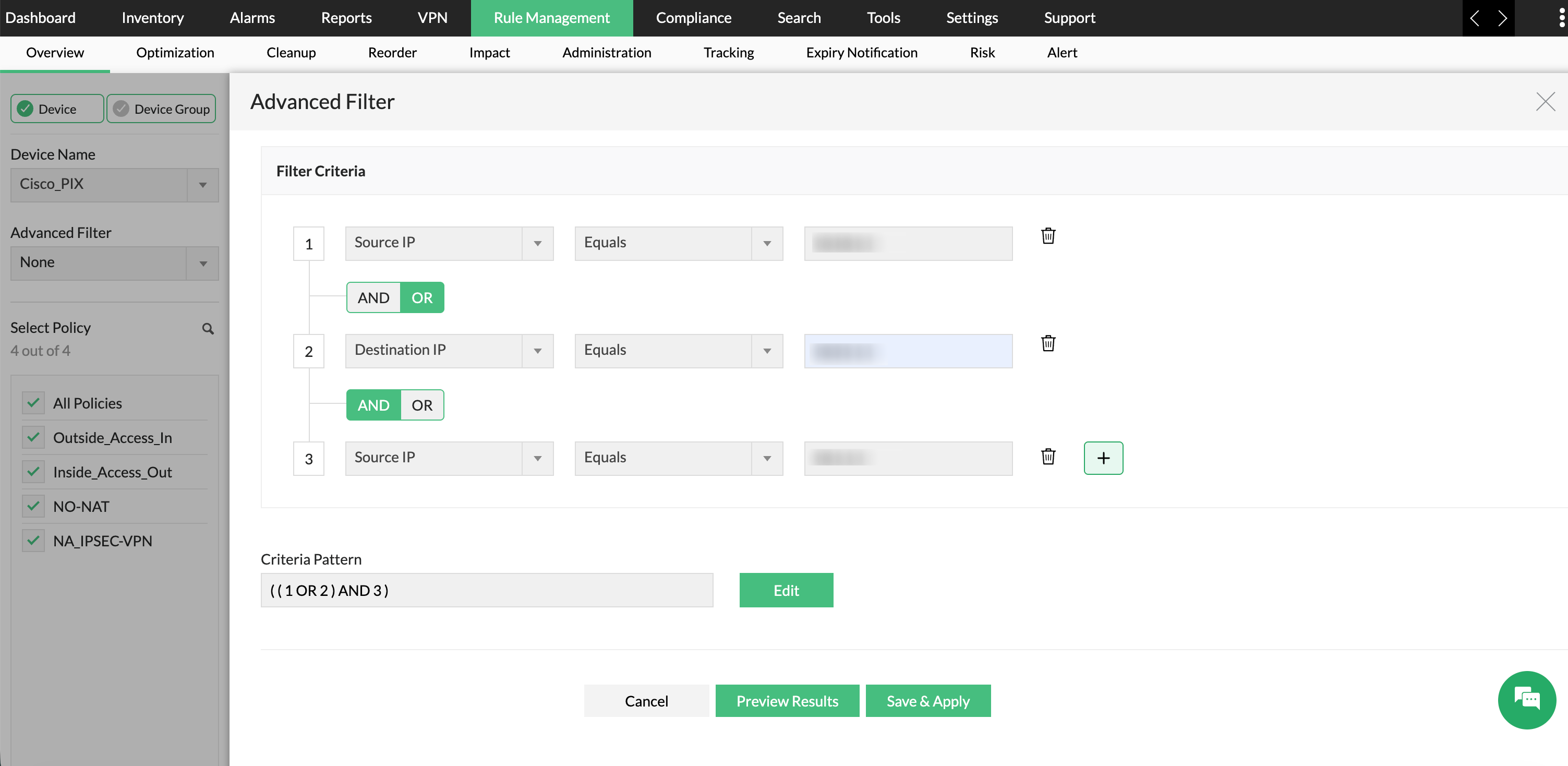Open row 2 Equals operator dropdown
1568x766 pixels.
[679, 351]
